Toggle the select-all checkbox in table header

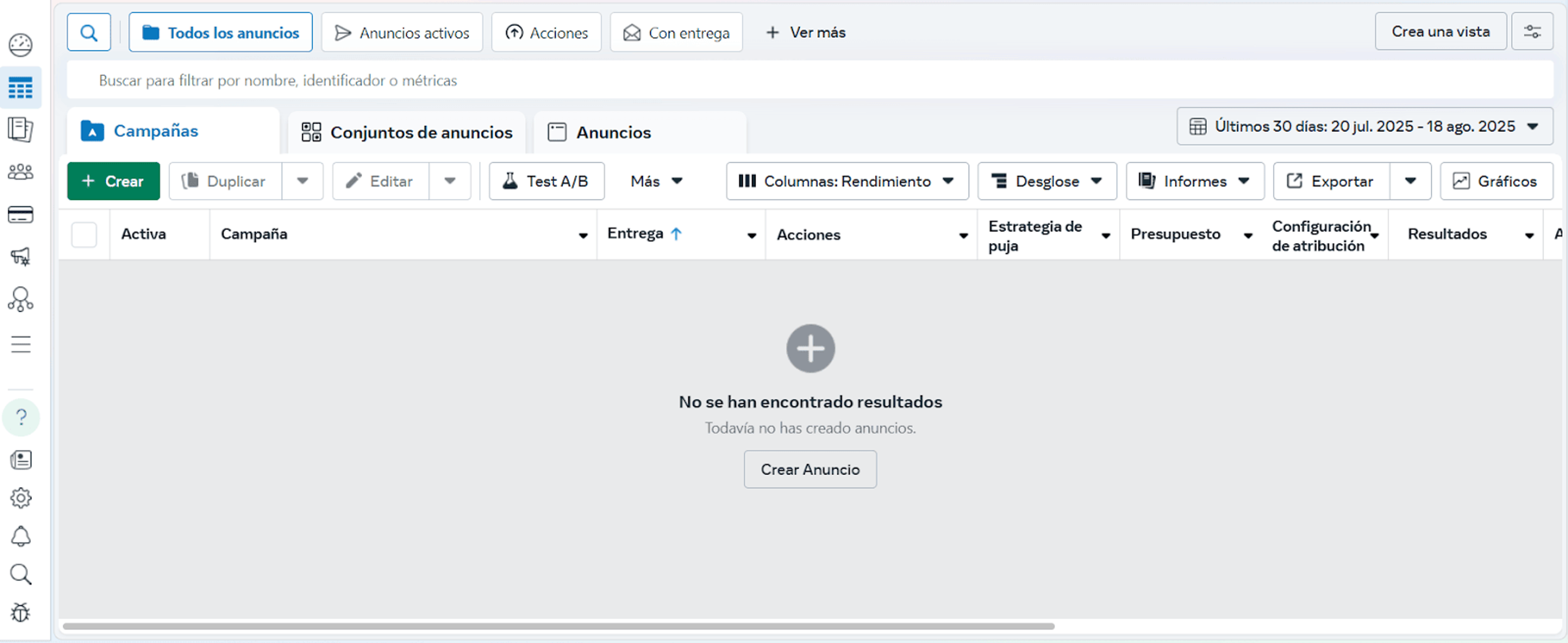[x=84, y=235]
